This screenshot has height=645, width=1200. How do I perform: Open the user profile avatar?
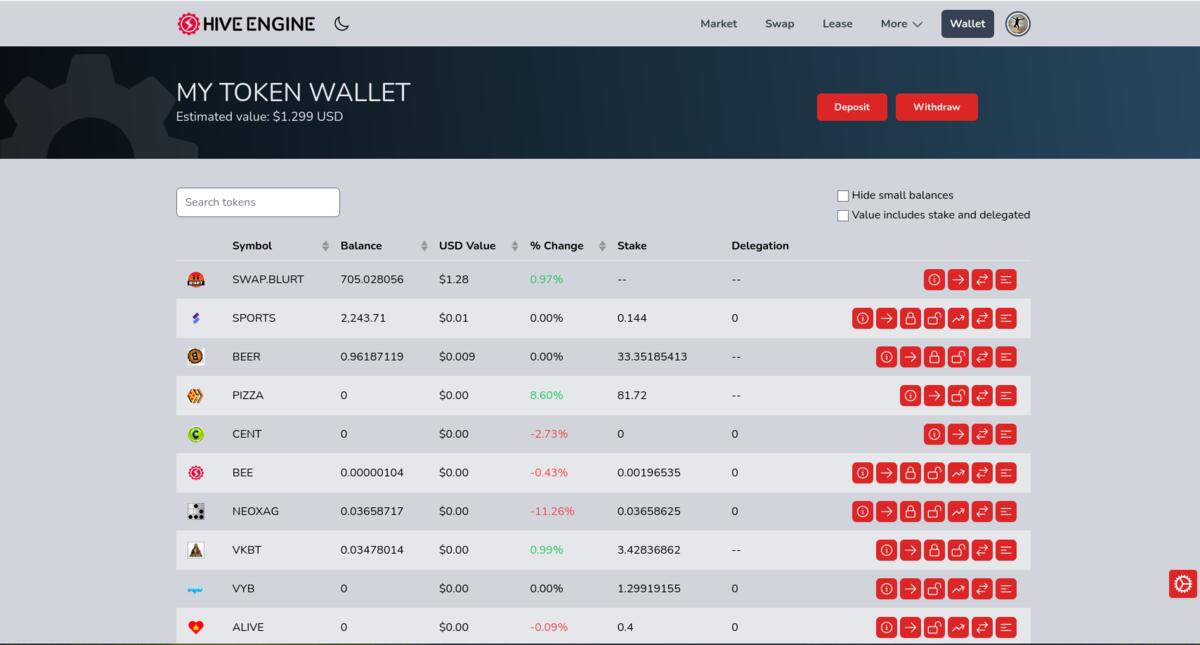point(1017,24)
